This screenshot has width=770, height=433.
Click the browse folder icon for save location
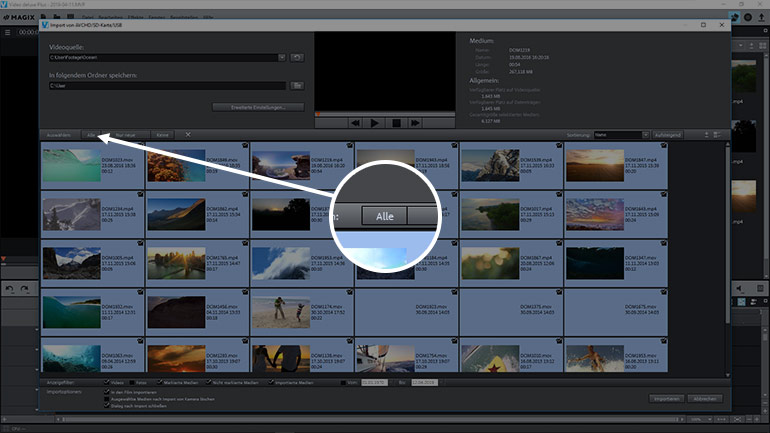(297, 85)
